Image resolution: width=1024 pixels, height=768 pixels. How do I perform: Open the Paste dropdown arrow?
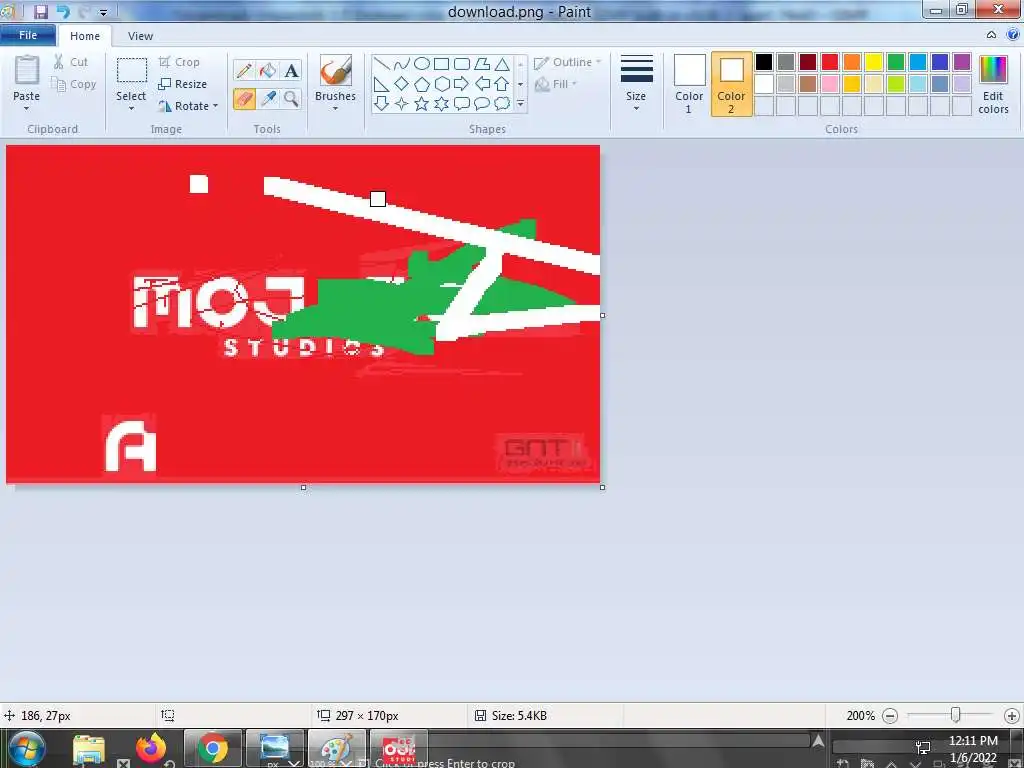(x=26, y=108)
